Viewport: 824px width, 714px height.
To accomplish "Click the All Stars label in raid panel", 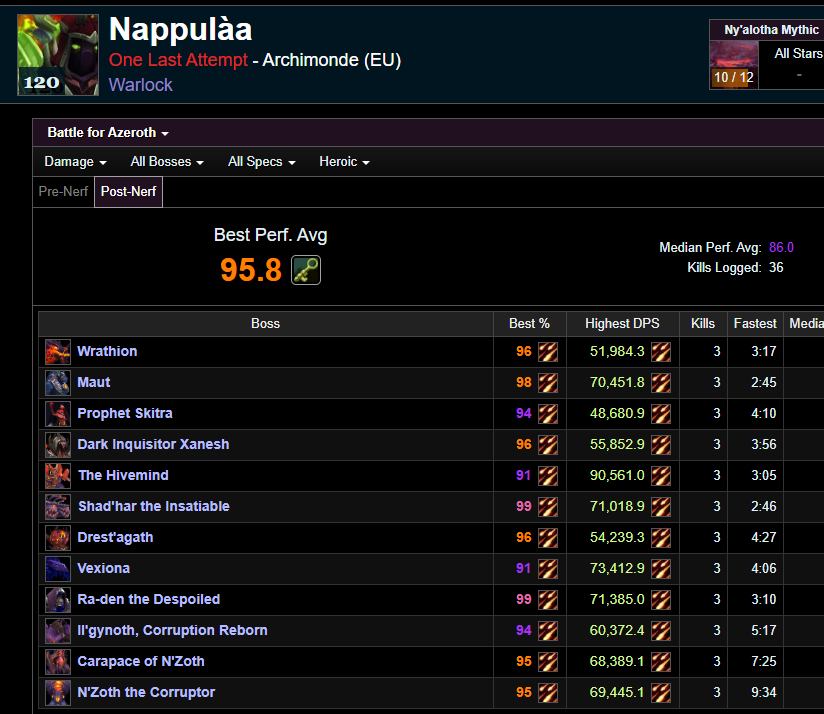I will click(x=799, y=54).
